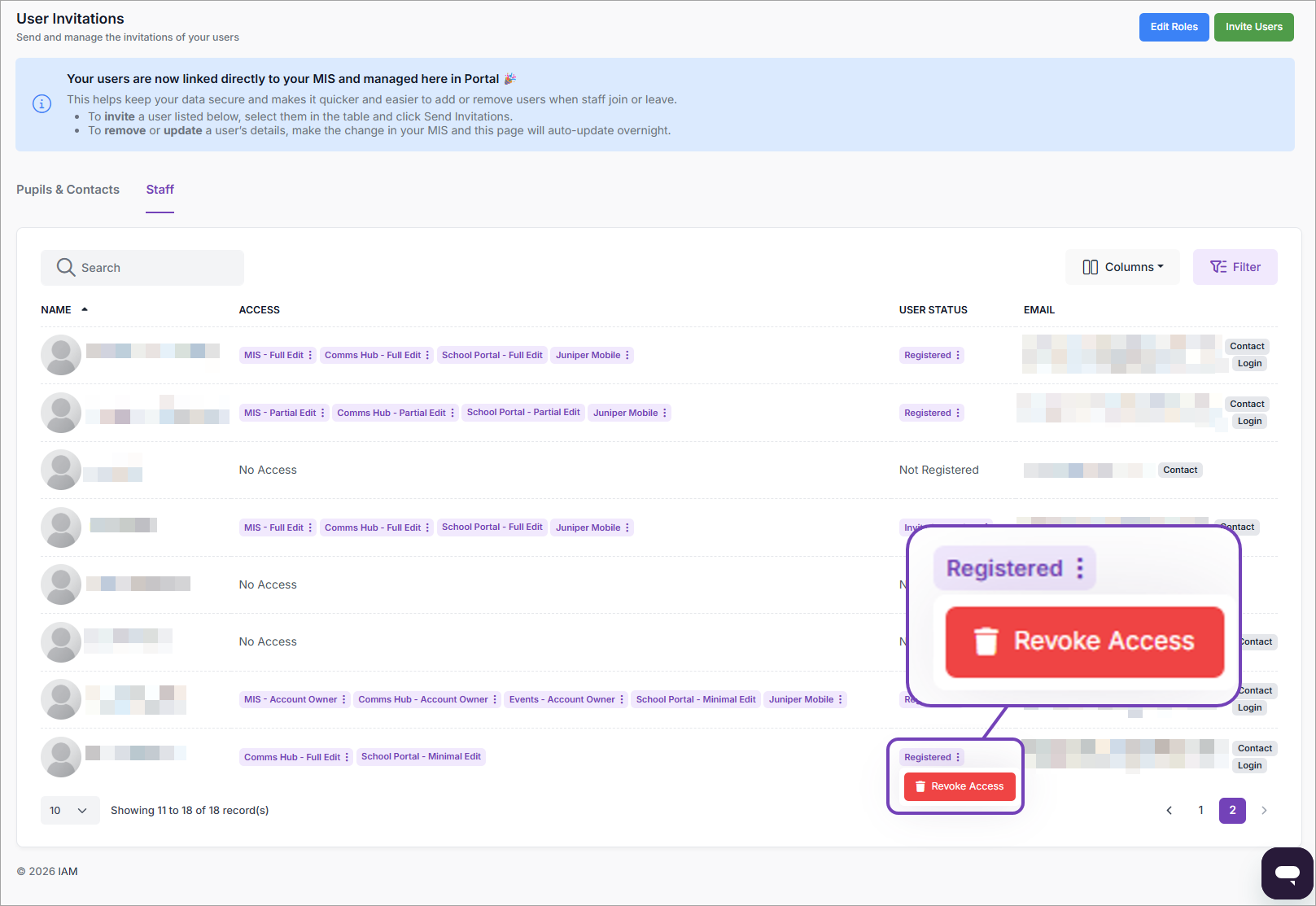Click the NAME column sort arrow
Viewport: 1316px width, 906px height.
click(85, 310)
